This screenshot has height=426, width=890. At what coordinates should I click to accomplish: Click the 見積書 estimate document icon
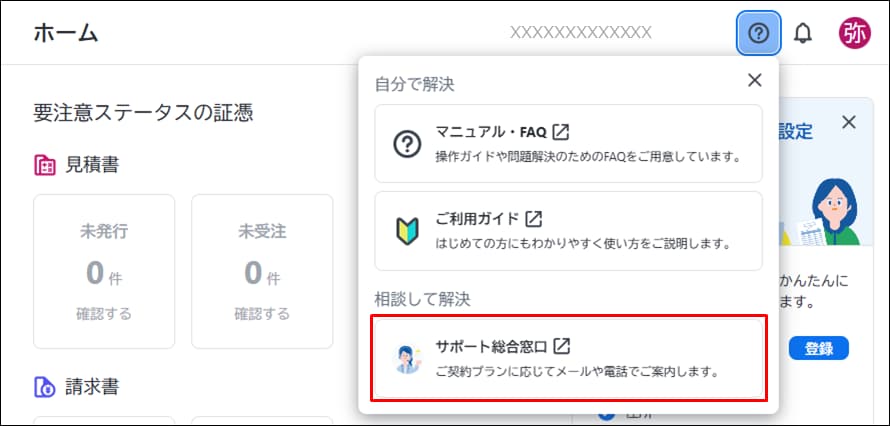click(44, 165)
